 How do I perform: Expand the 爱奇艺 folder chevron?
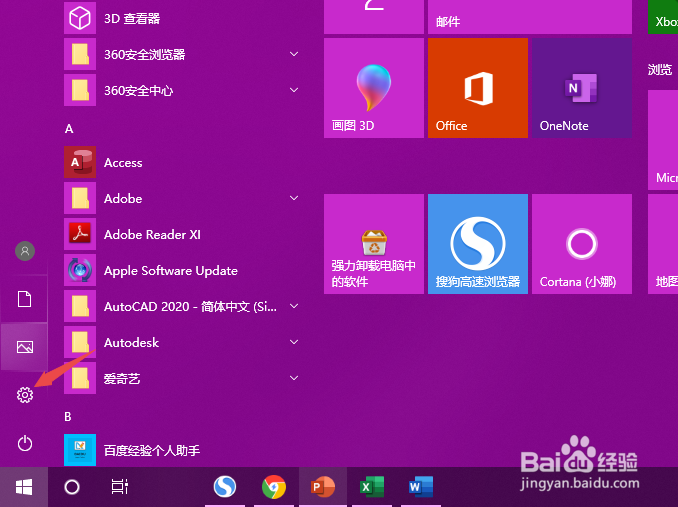point(294,378)
